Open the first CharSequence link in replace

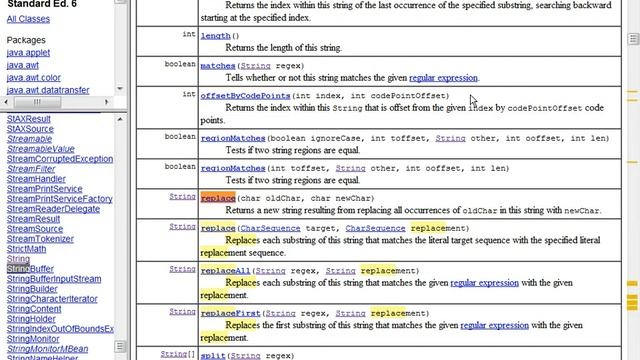270,228
